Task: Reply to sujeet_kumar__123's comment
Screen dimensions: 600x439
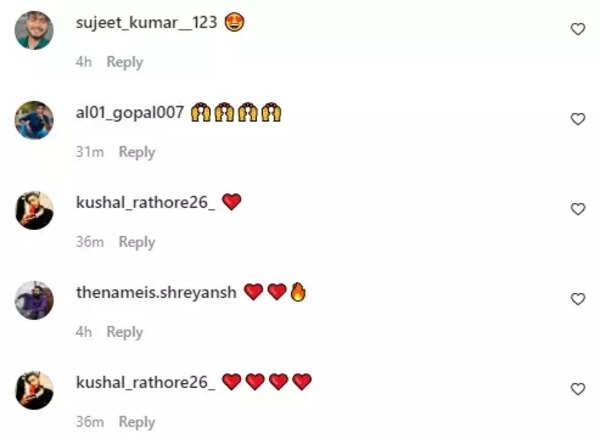Action: pyautogui.click(x=125, y=62)
